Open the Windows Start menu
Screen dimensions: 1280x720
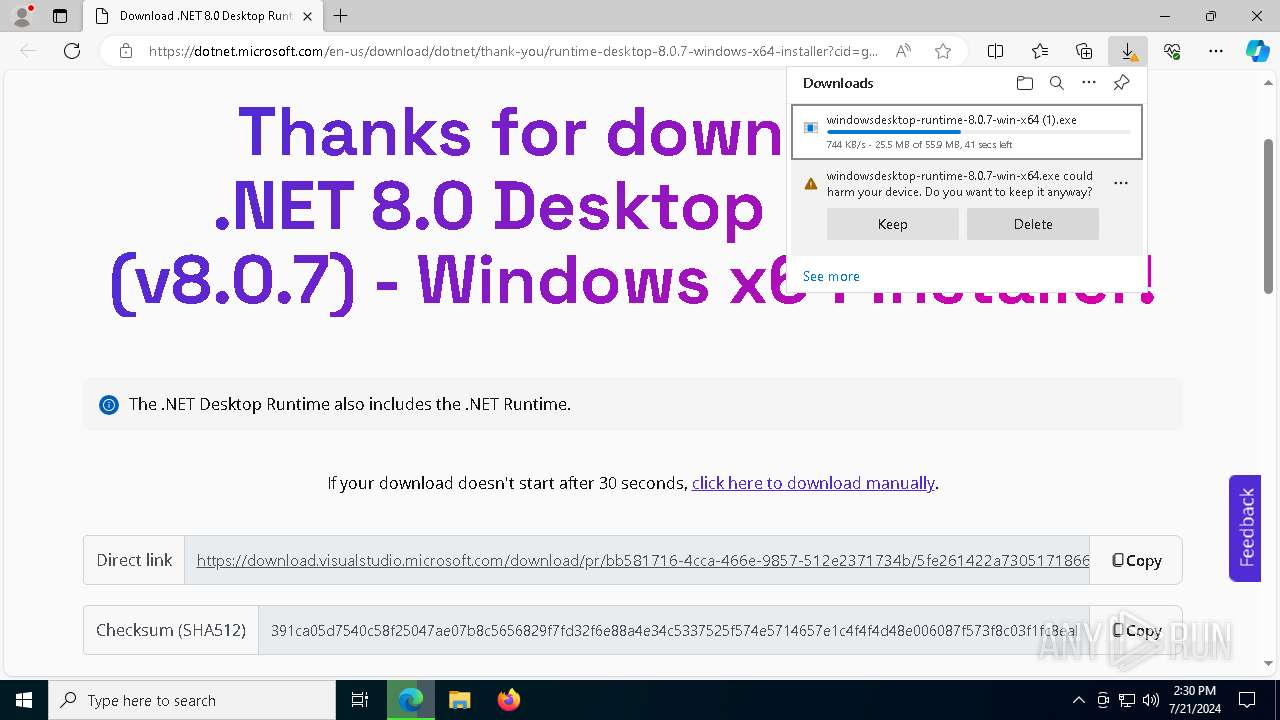click(x=24, y=700)
